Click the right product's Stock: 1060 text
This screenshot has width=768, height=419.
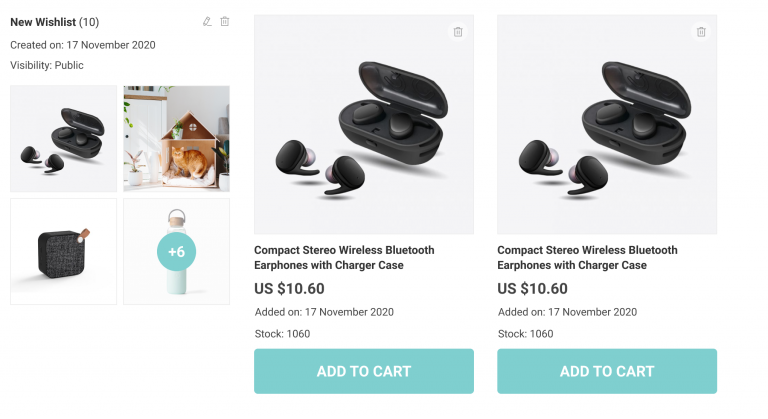point(525,333)
